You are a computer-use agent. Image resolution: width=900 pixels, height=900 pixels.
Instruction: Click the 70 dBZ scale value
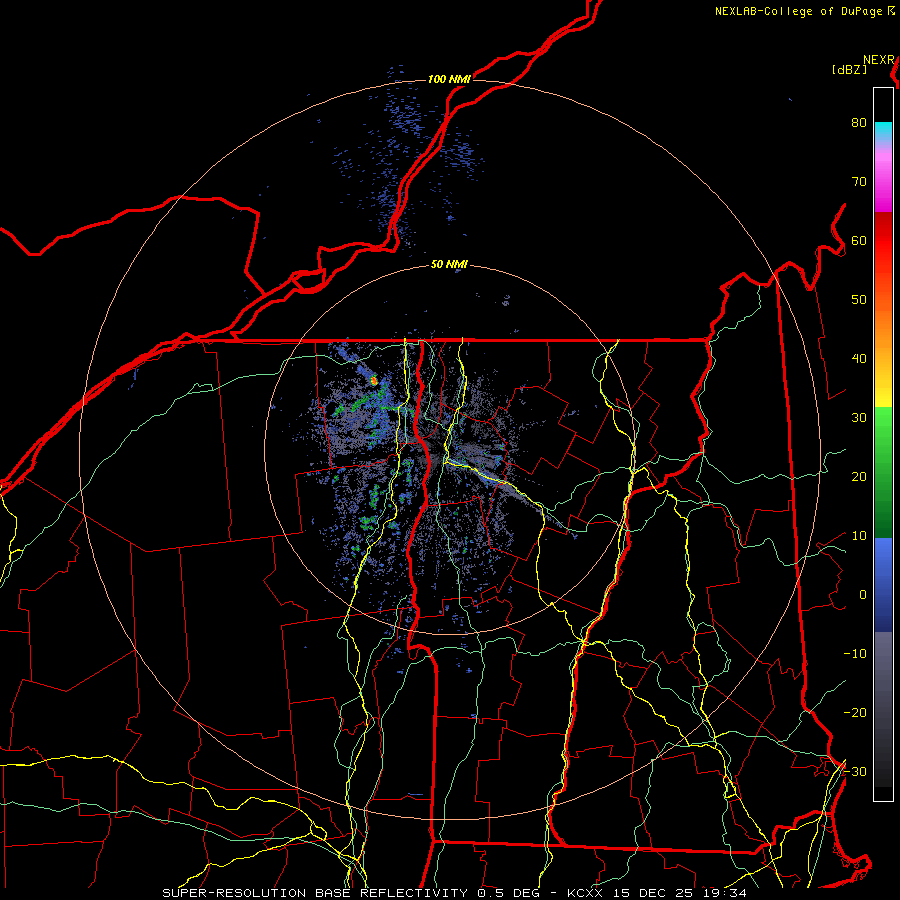(859, 182)
